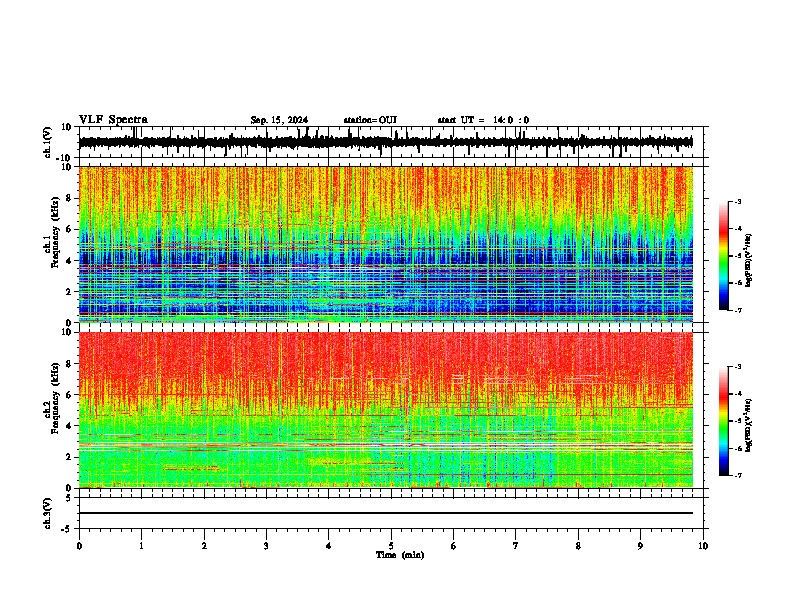This screenshot has width=792, height=612.
Task: Click the ch.1 spectrogram panel
Action: pyautogui.click(x=386, y=244)
